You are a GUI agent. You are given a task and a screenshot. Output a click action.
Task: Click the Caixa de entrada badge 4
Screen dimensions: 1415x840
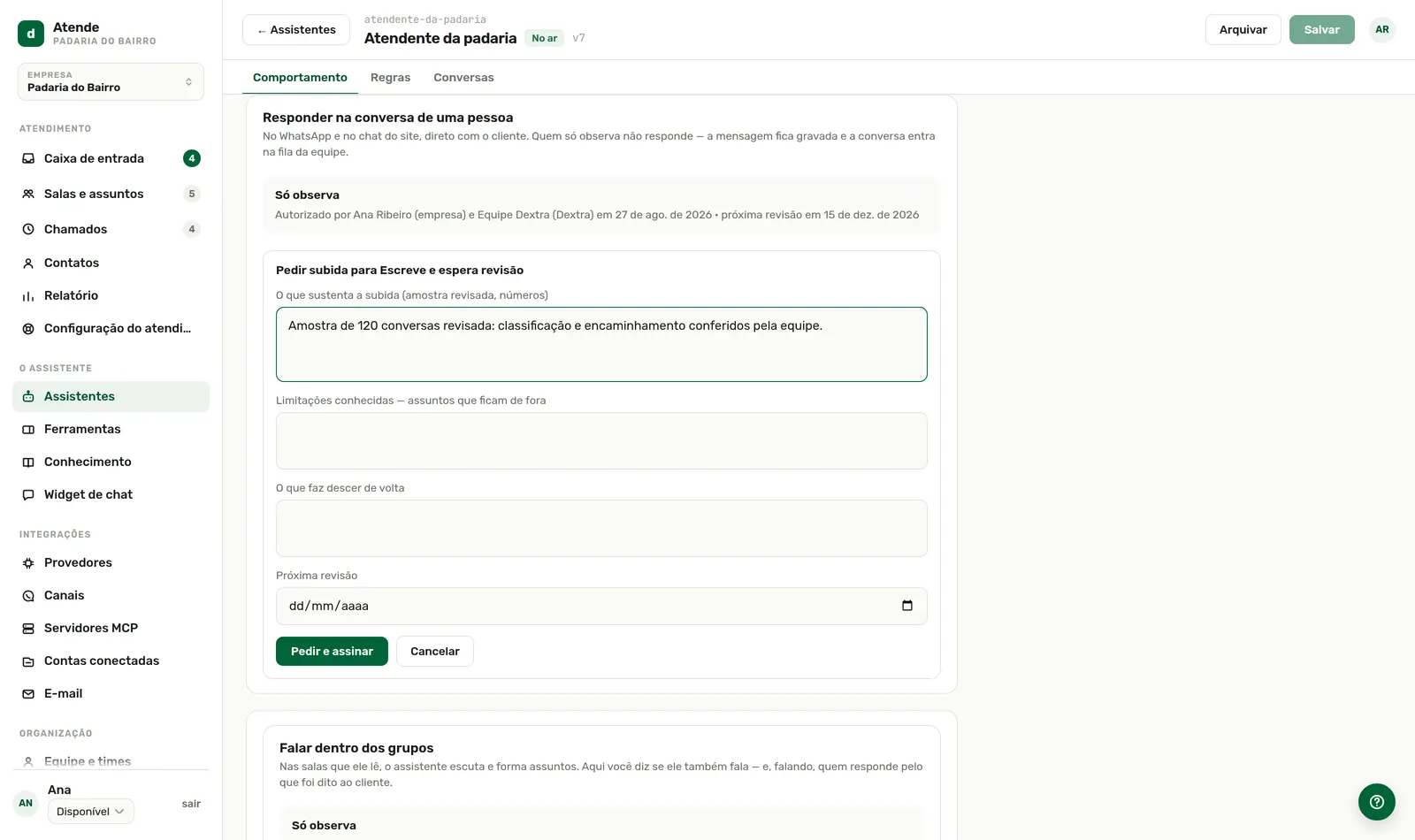[x=192, y=158]
